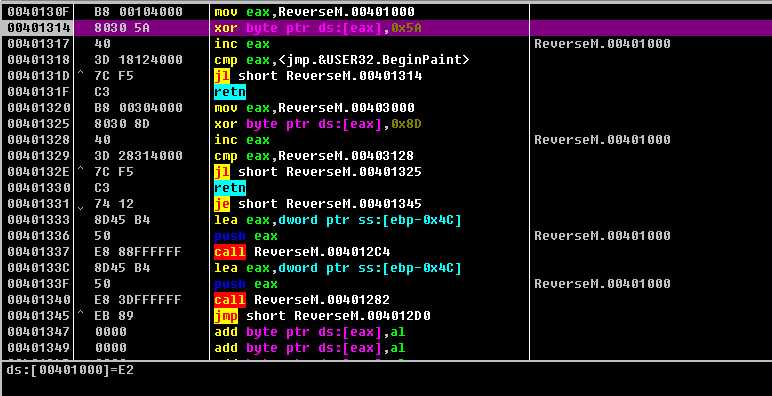Viewport: 772px width, 396px height.
Task: Select the push eax instruction at 0040133F
Action: [246, 284]
